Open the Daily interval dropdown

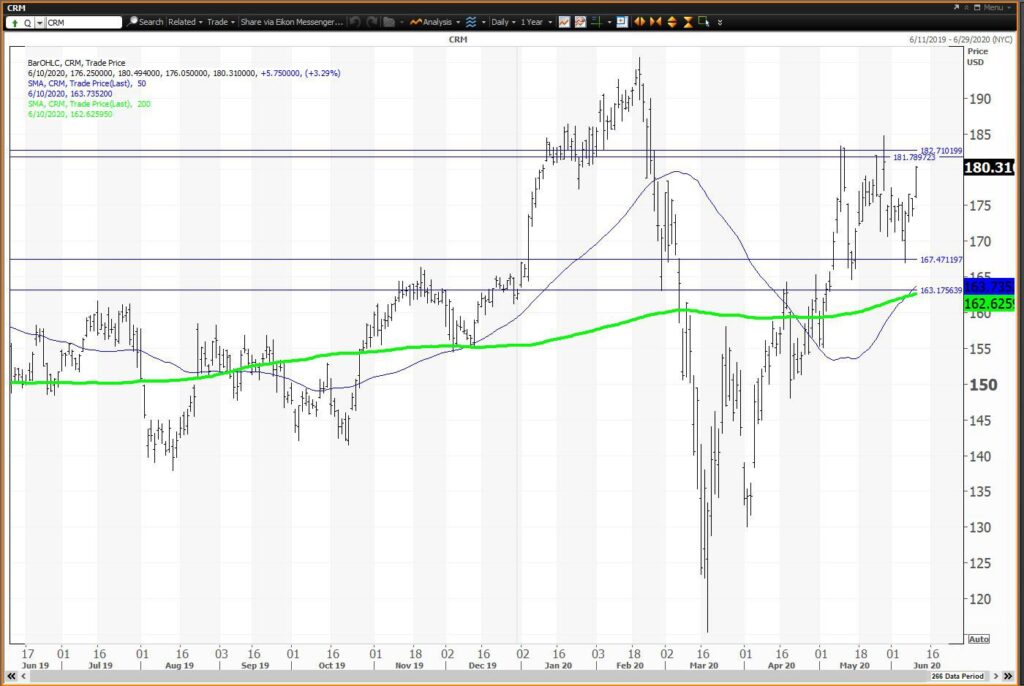(x=503, y=22)
